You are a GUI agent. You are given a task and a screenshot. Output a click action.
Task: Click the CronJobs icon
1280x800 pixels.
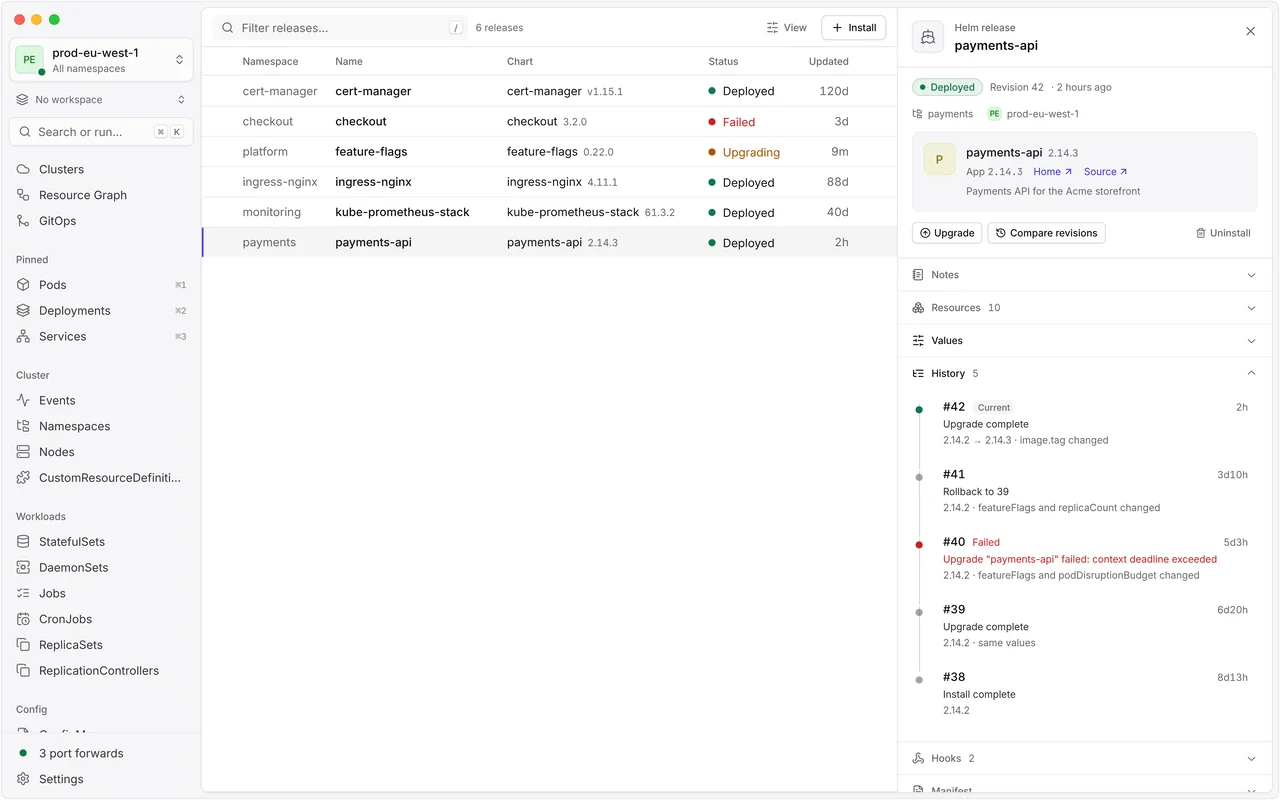coord(23,620)
